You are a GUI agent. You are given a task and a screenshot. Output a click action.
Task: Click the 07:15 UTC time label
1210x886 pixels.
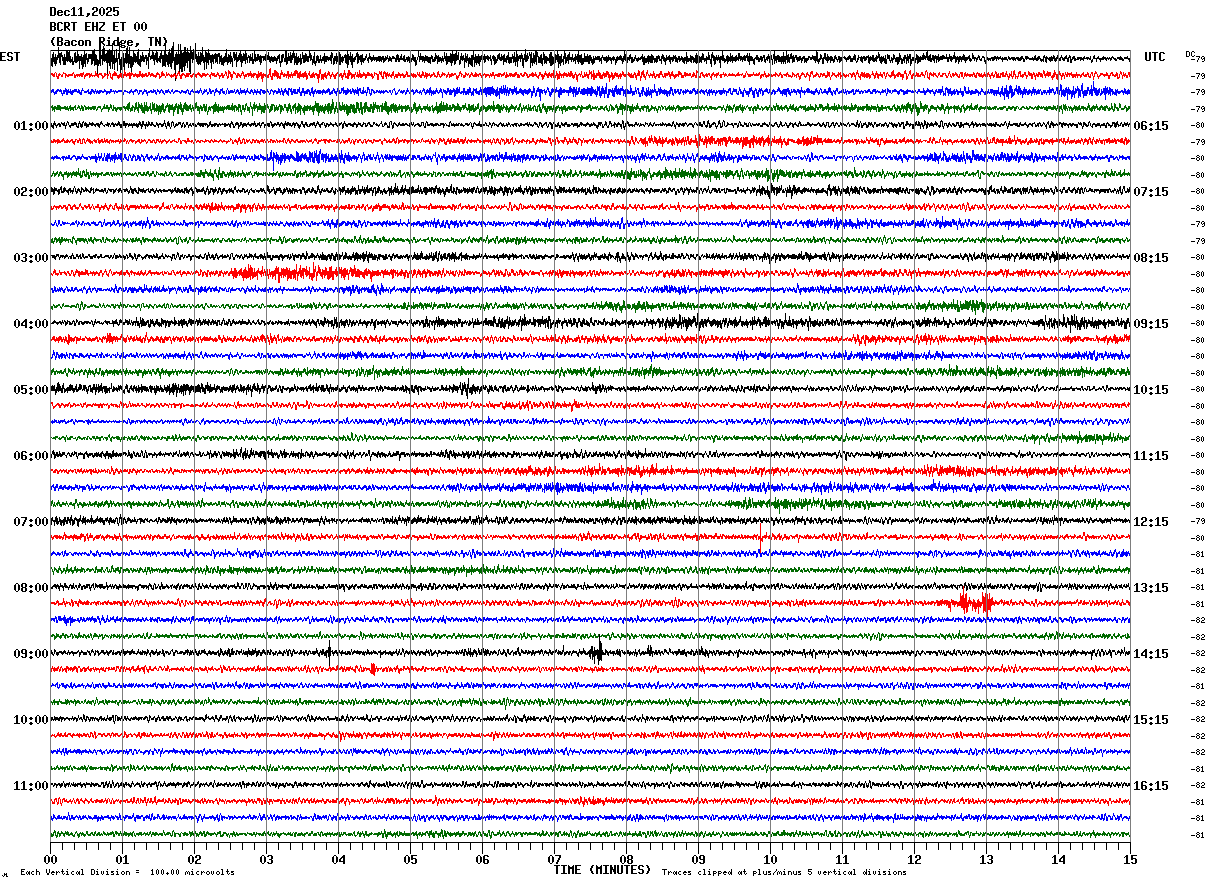1151,192
